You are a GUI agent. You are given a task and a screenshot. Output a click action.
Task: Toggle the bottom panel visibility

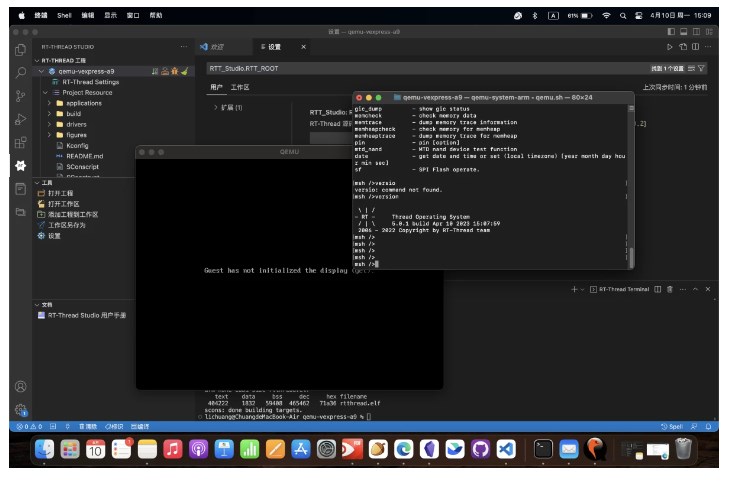(x=683, y=32)
